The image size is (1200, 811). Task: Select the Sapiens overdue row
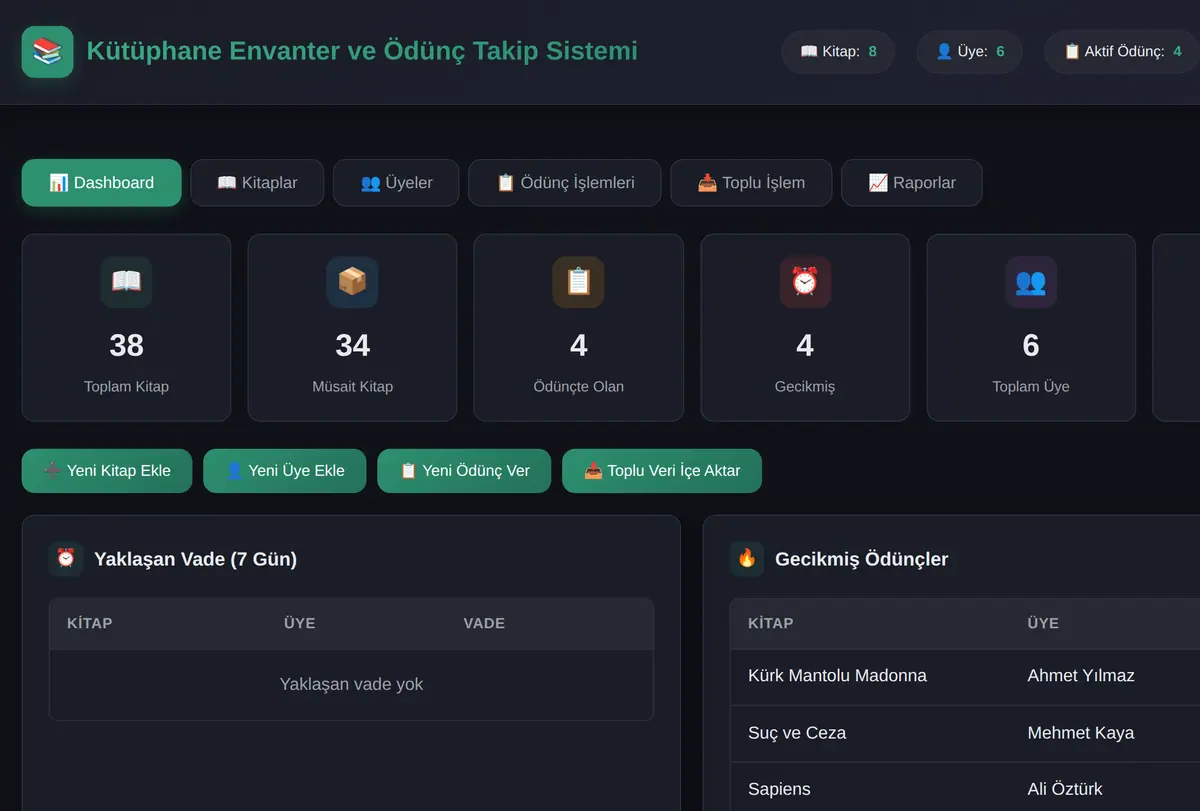pyautogui.click(x=965, y=789)
